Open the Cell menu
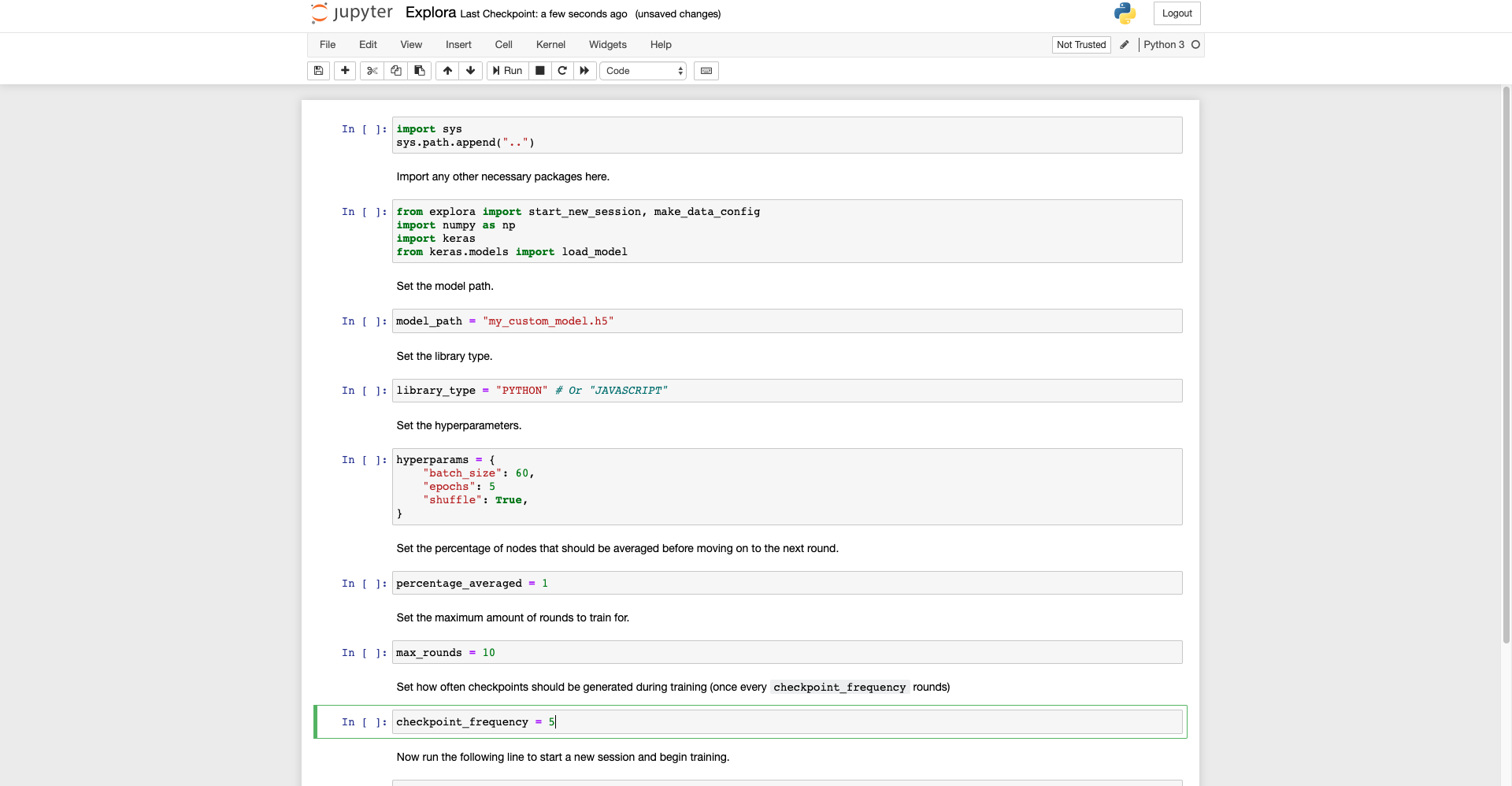 click(x=504, y=45)
